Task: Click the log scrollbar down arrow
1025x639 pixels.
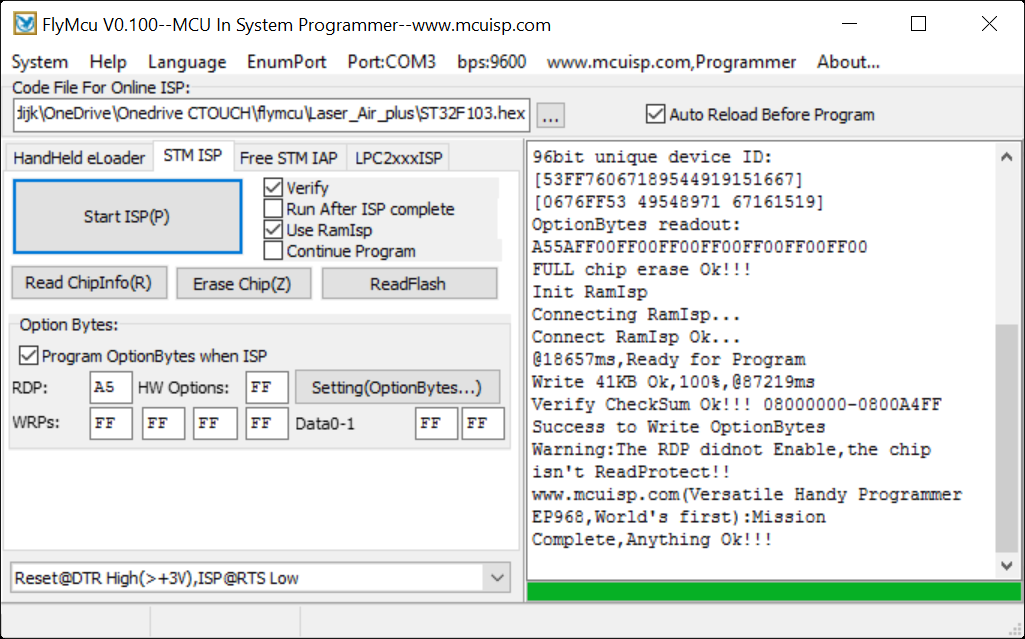Action: (x=1008, y=566)
